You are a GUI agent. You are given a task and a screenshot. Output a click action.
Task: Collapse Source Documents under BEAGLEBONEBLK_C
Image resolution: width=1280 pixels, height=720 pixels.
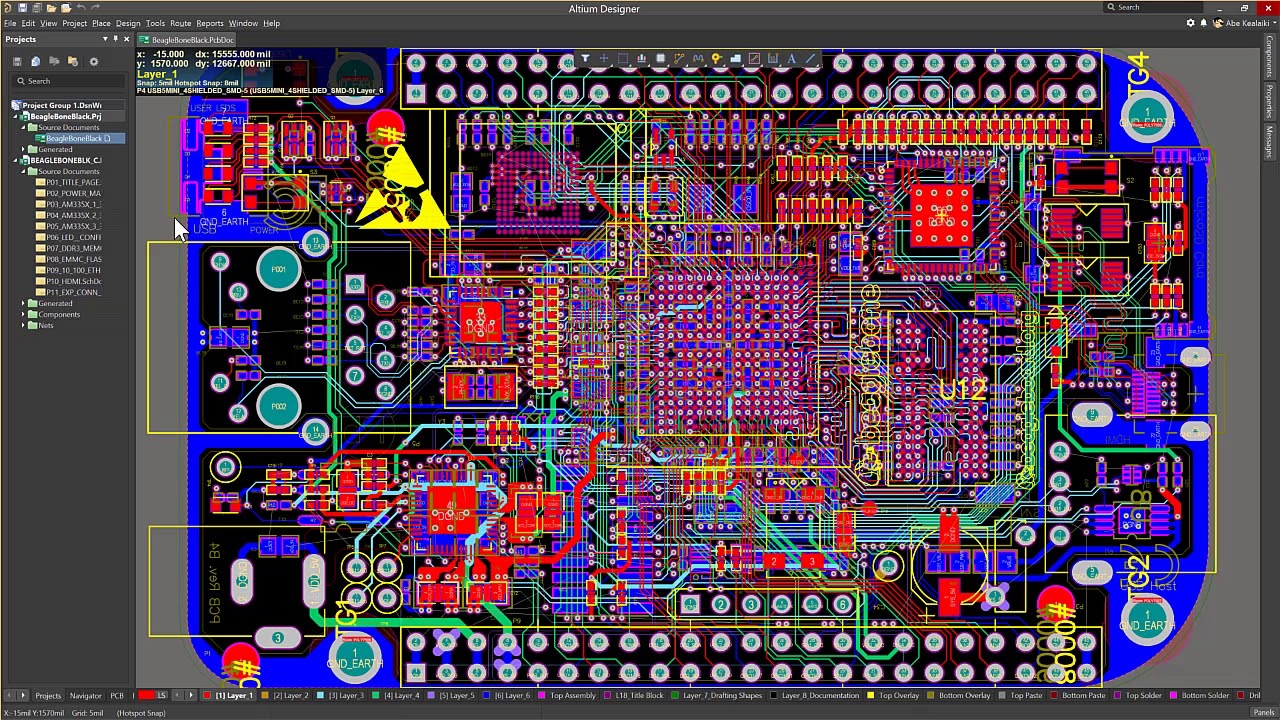coord(24,172)
